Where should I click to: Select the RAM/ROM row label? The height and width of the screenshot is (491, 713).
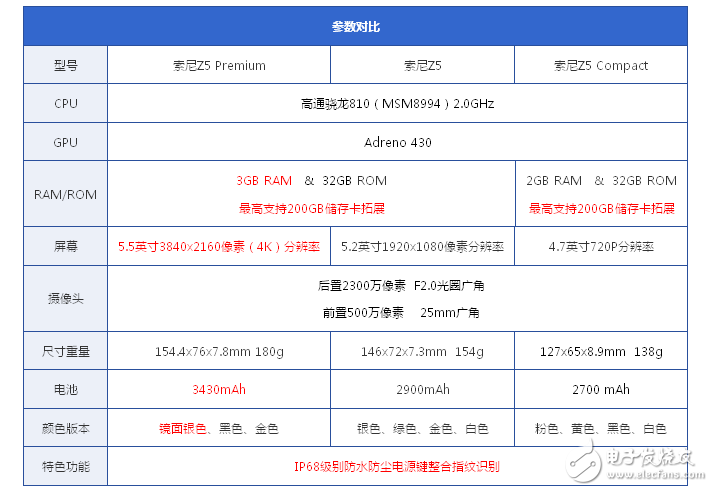pyautogui.click(x=65, y=194)
